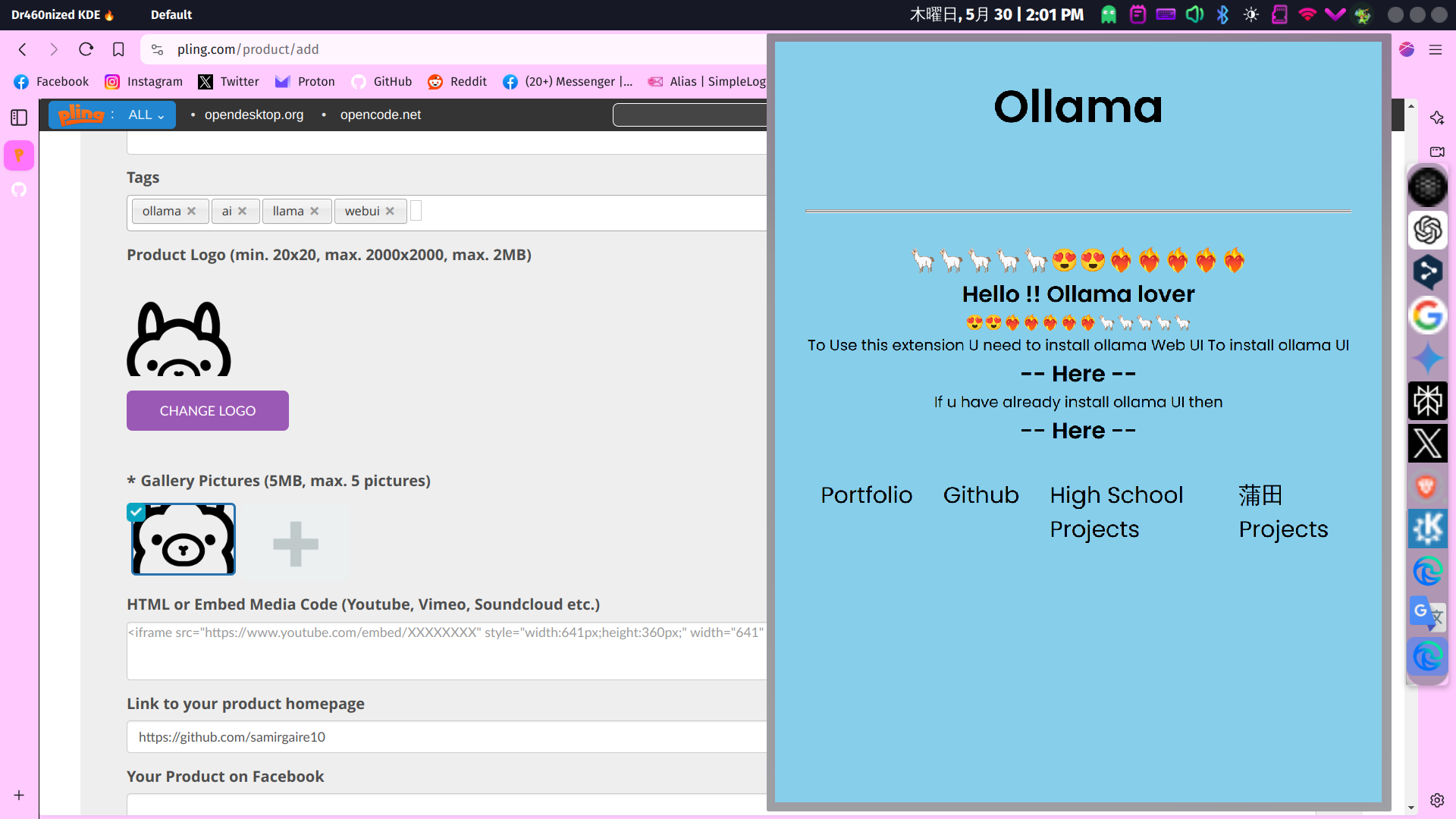1456x819 pixels.
Task: Open site settings icon in address bar
Action: coord(158,49)
